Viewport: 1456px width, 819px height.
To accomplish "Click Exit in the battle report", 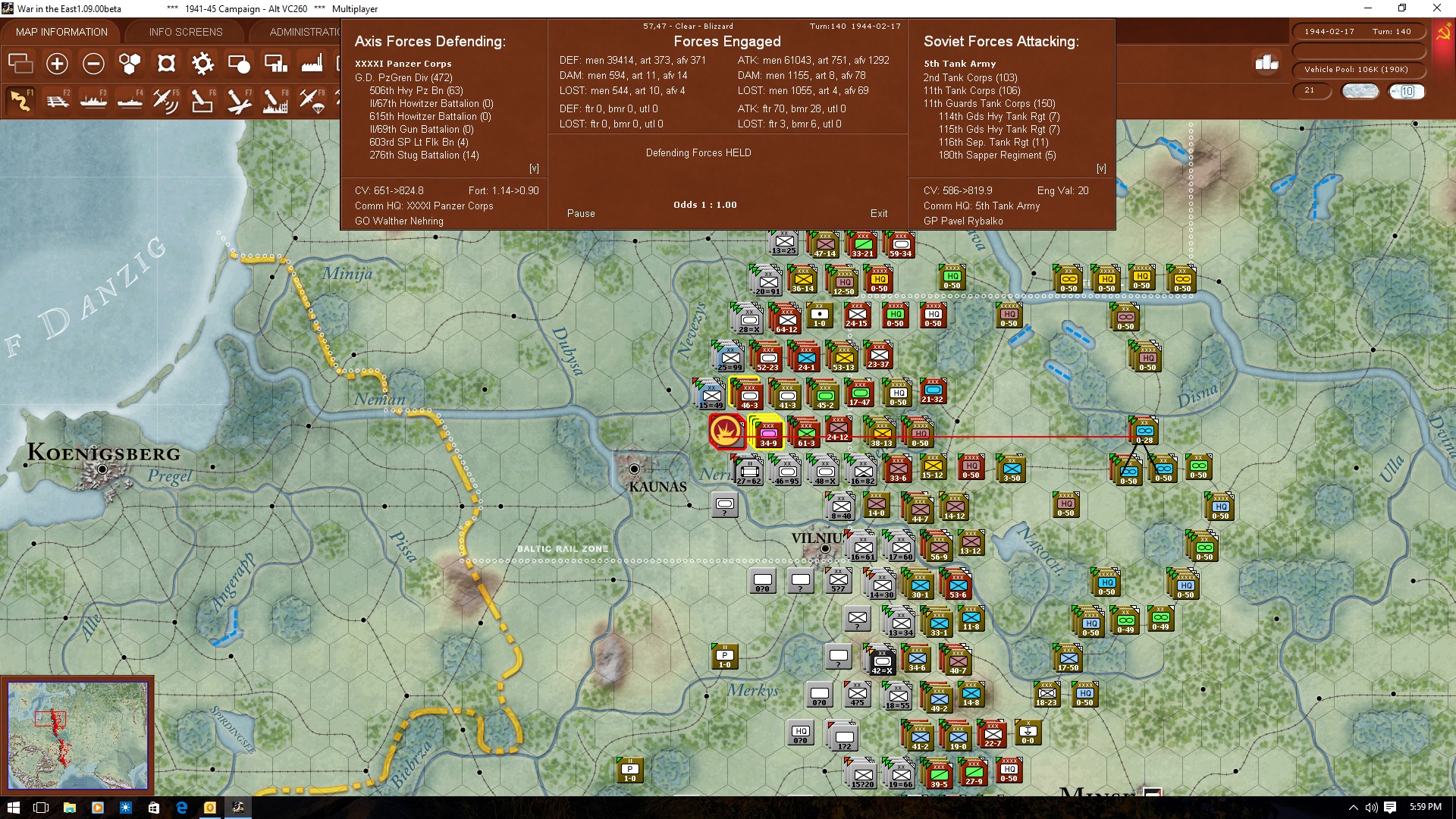I will (x=879, y=214).
